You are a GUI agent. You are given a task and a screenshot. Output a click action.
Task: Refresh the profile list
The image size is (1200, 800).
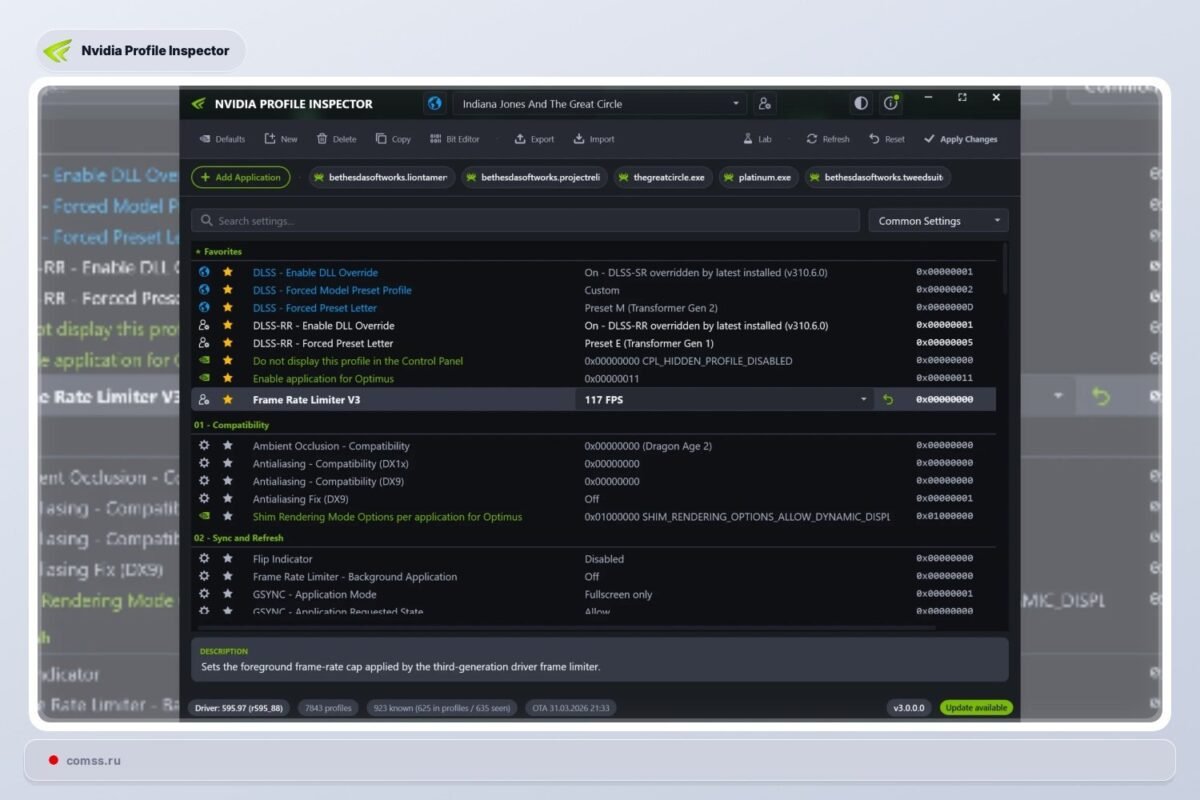click(x=828, y=140)
